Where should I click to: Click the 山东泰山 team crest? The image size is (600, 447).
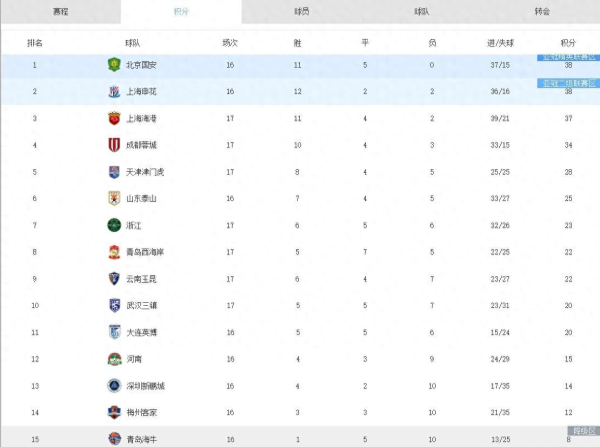tap(114, 198)
